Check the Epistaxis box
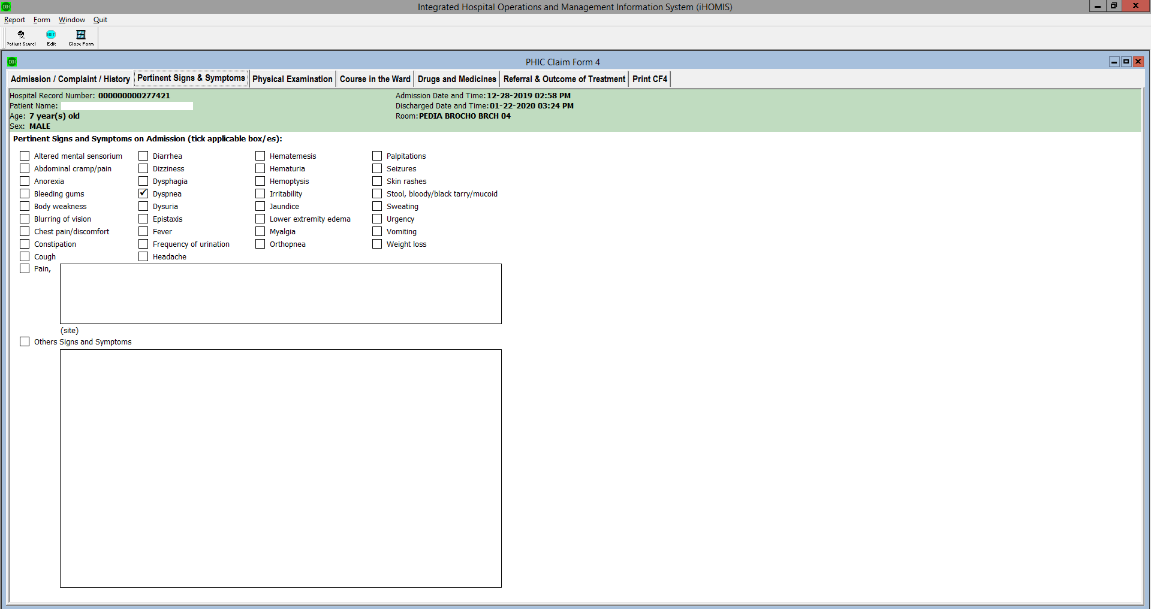Screen dimensions: 1151x609 (x=143, y=219)
